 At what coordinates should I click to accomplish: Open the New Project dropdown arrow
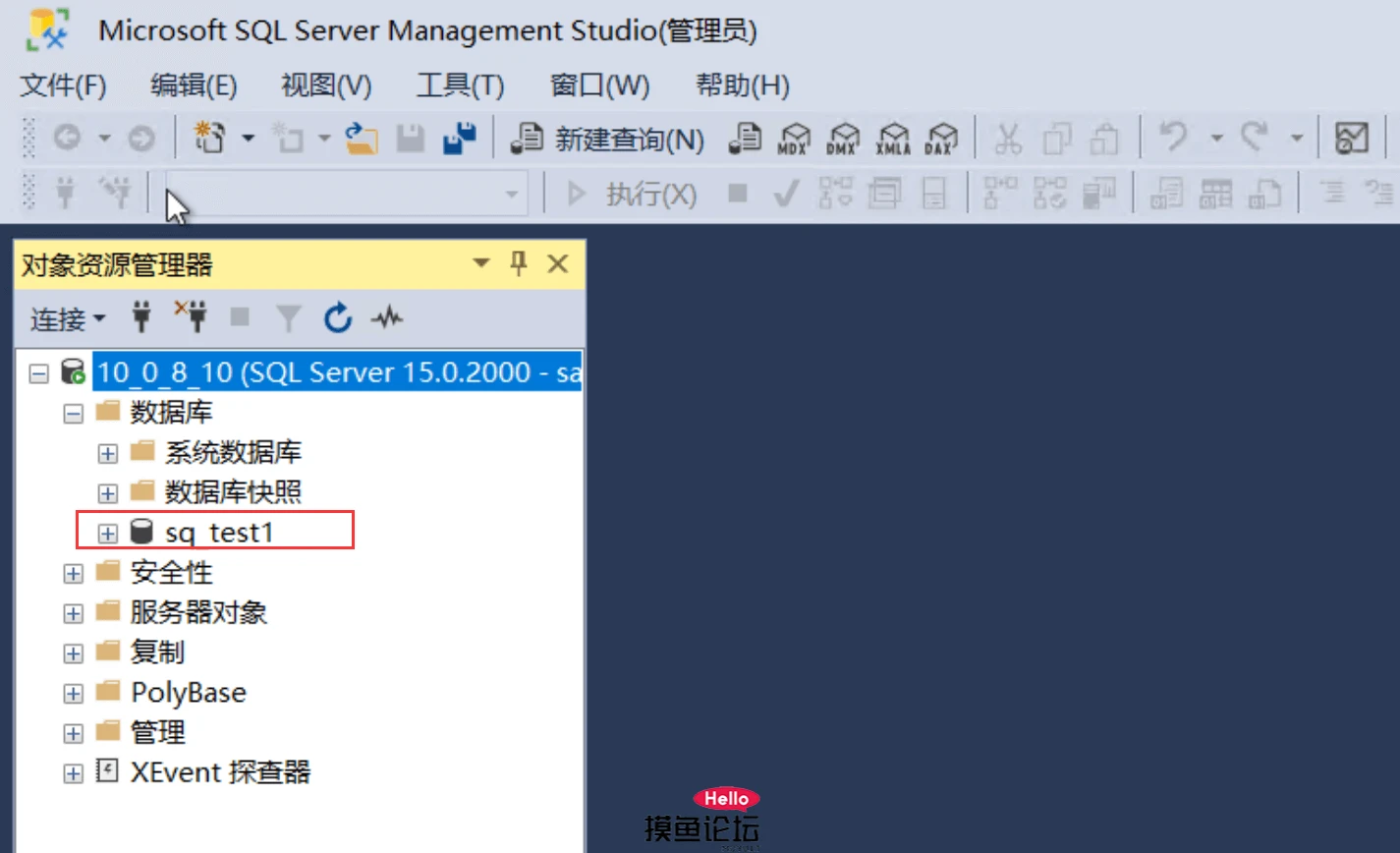coord(249,139)
